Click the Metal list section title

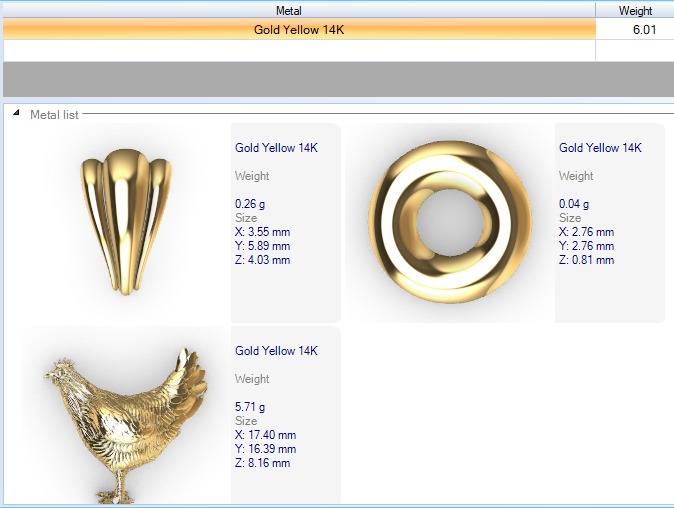54,115
